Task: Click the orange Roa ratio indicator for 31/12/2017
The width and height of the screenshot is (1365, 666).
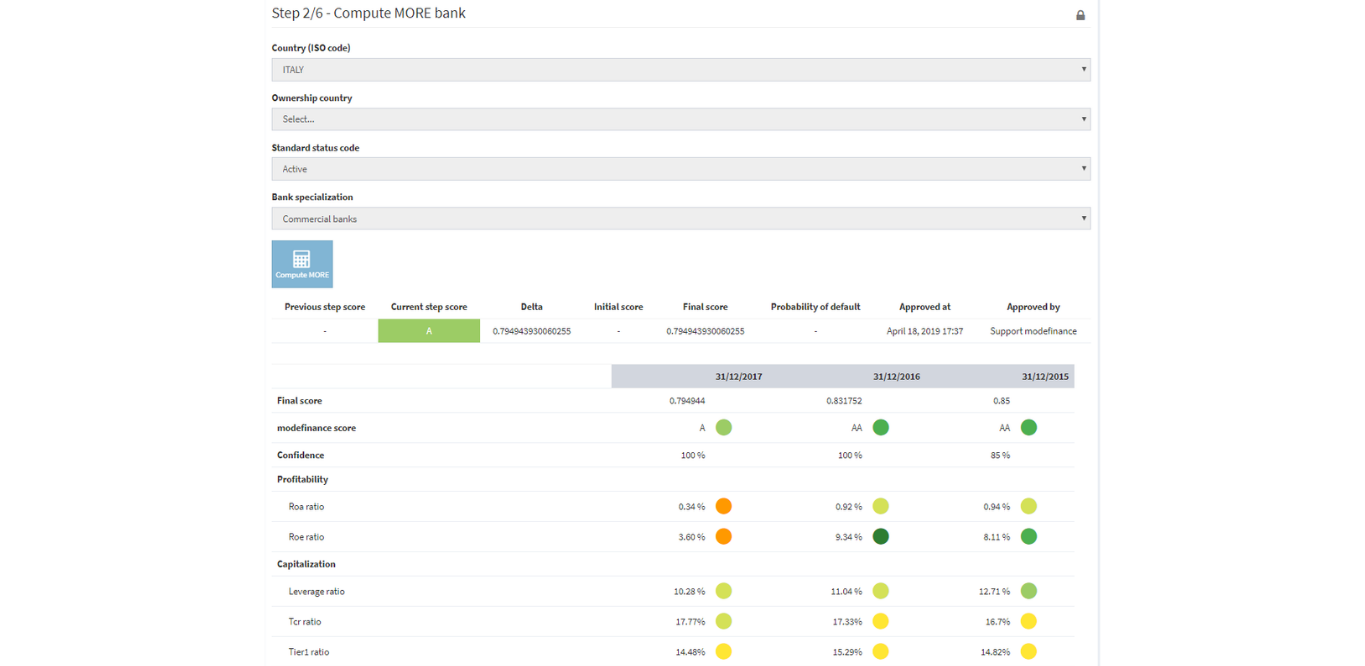Action: (x=724, y=506)
